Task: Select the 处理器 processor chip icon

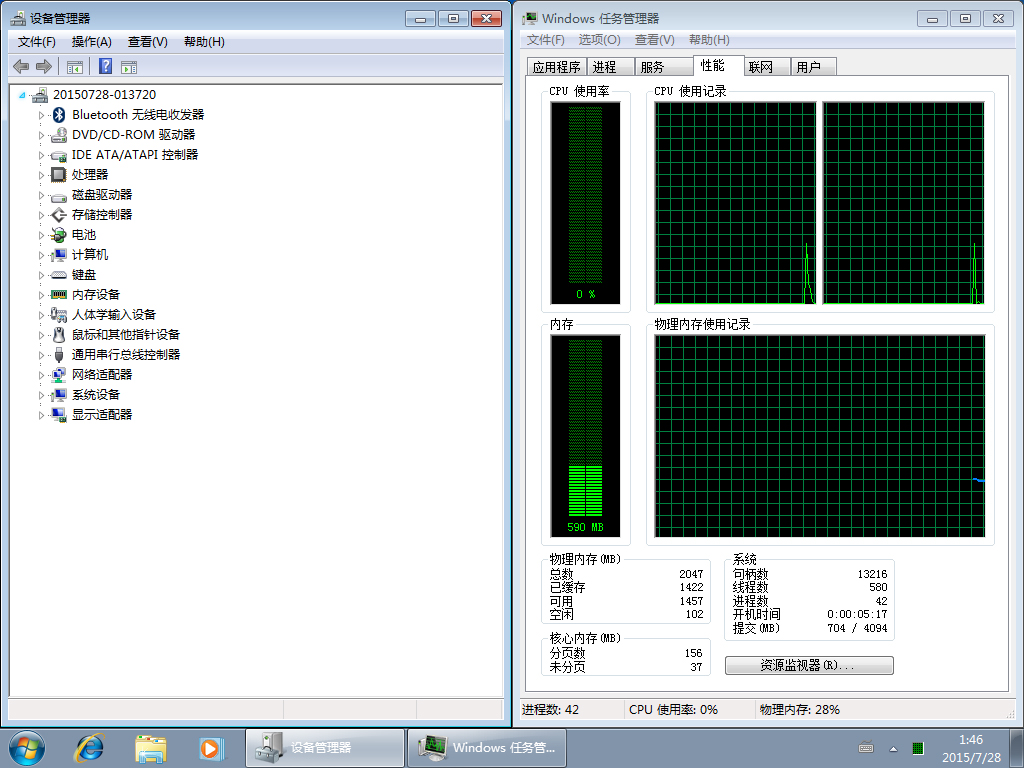Action: click(59, 175)
